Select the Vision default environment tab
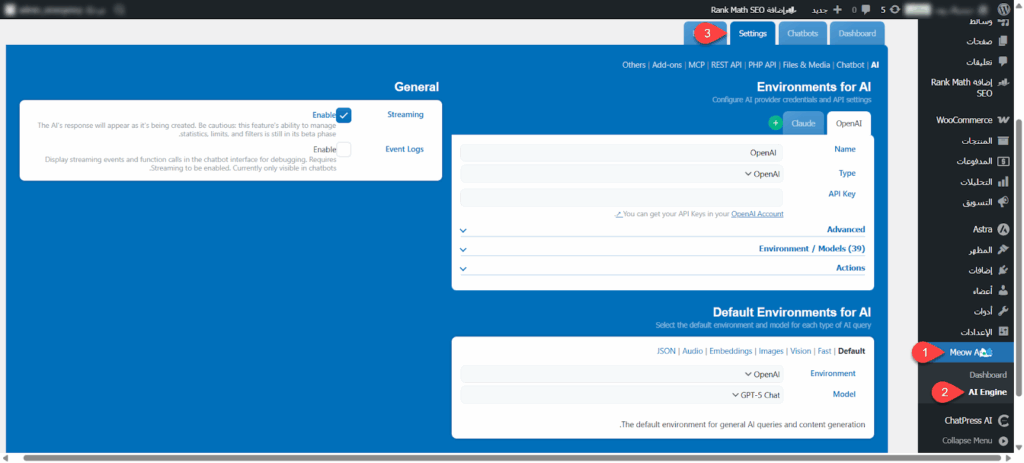 tap(801, 351)
